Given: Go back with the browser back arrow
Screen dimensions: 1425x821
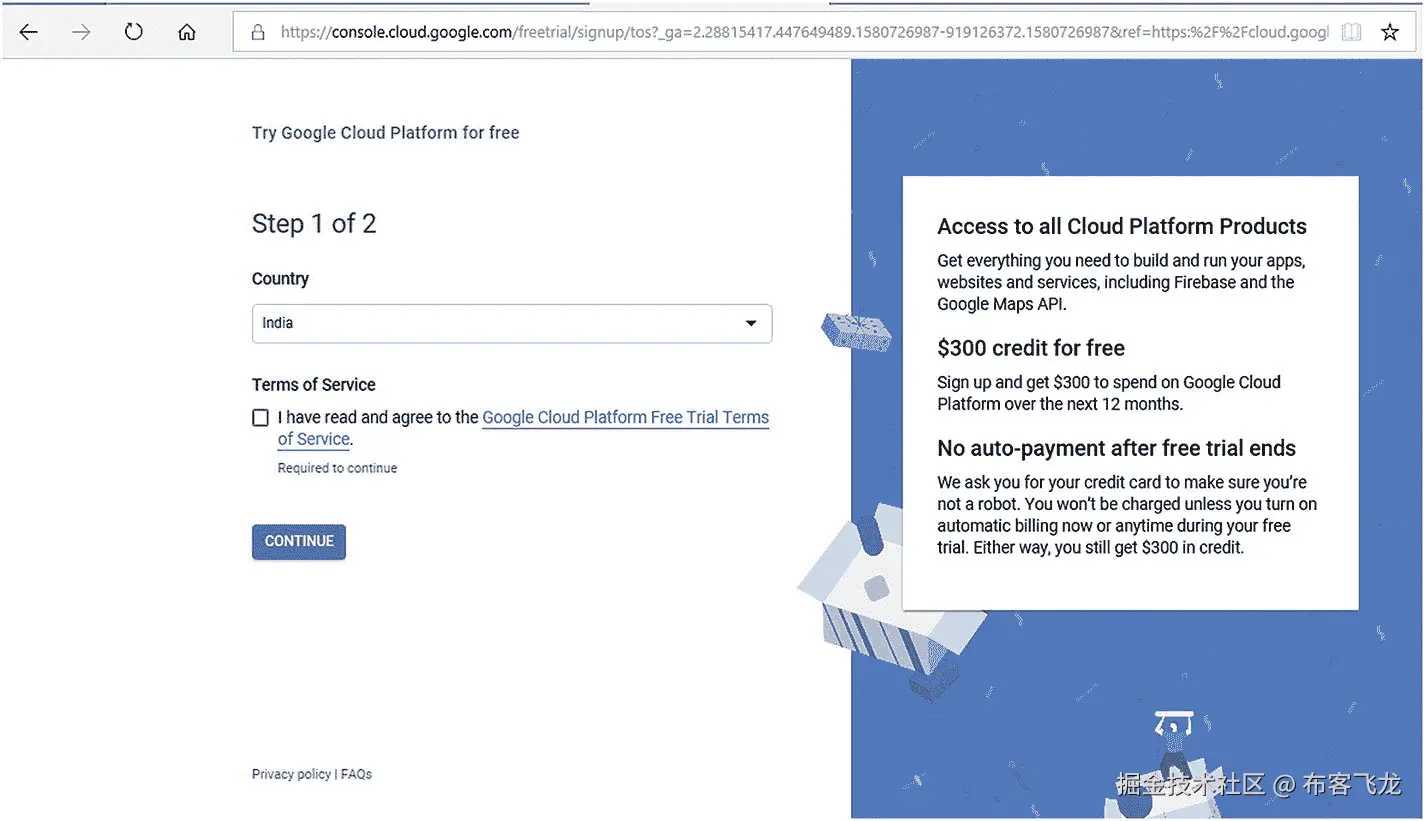Looking at the screenshot, I should pos(28,32).
